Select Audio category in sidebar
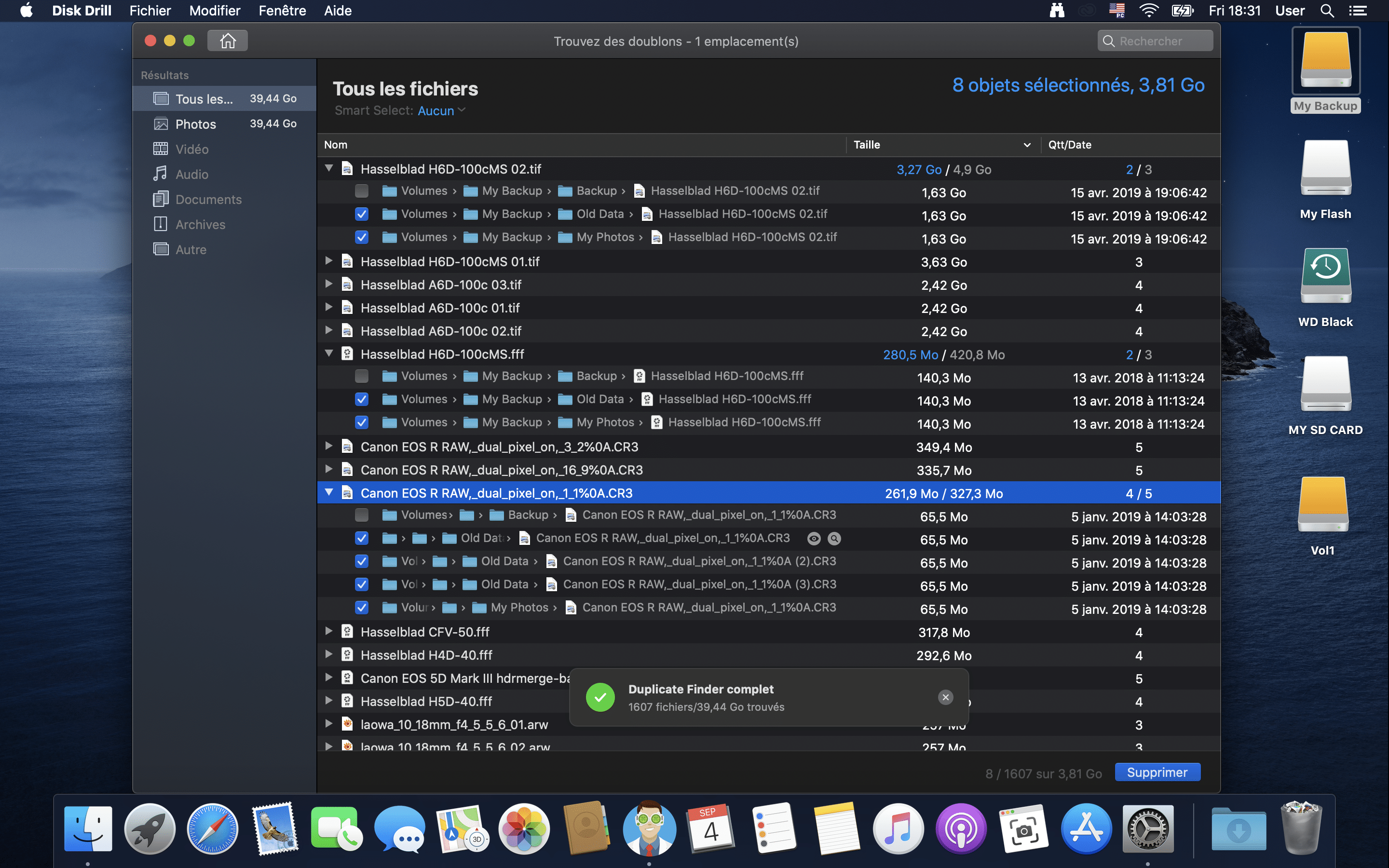The width and height of the screenshot is (1389, 868). 191,175
